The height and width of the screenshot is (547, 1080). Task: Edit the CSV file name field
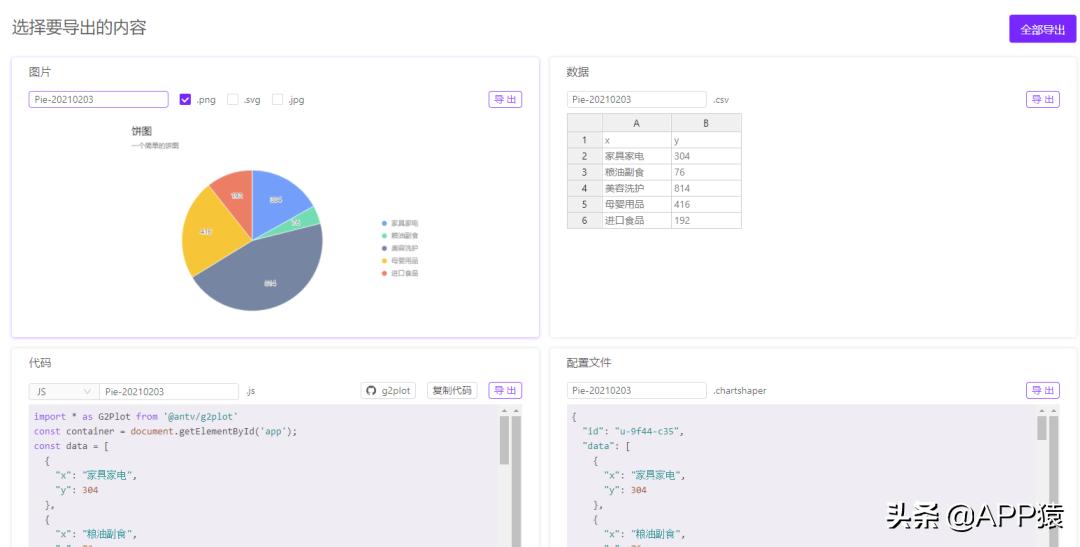[636, 100]
